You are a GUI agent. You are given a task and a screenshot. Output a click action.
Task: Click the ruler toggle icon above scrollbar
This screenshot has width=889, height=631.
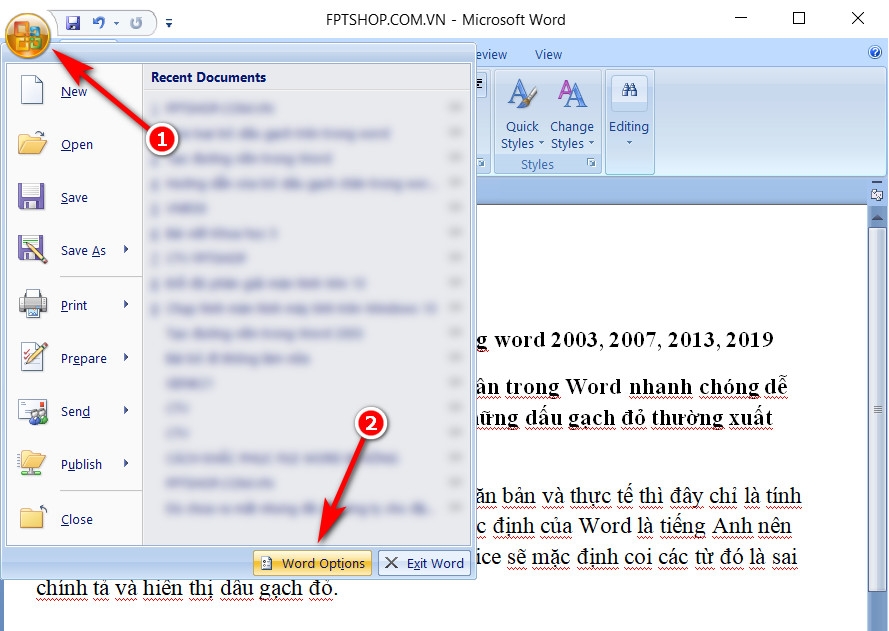877,193
